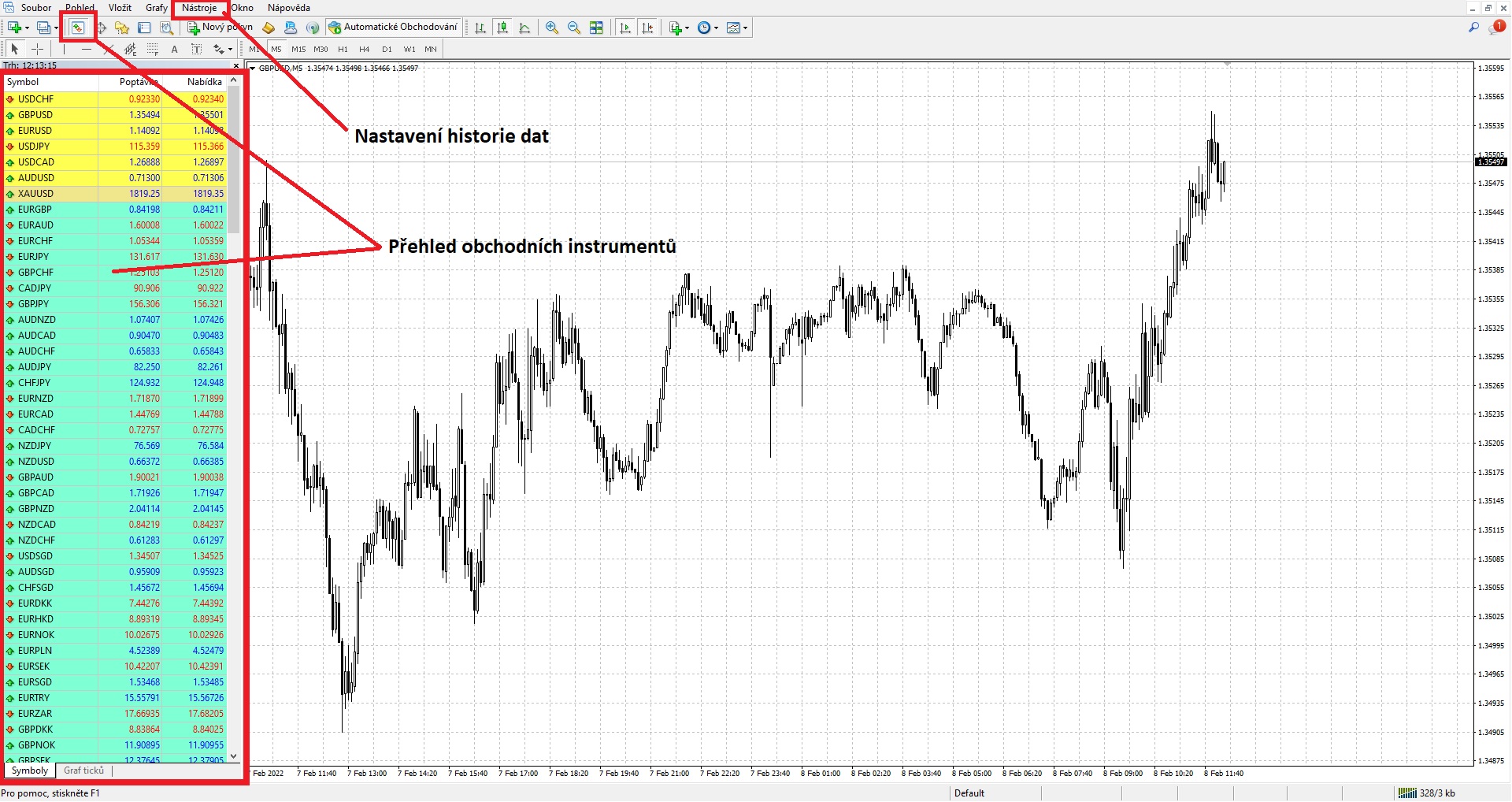Click the Market Watch scroll-down arrow
The image size is (1512, 802).
(x=233, y=756)
